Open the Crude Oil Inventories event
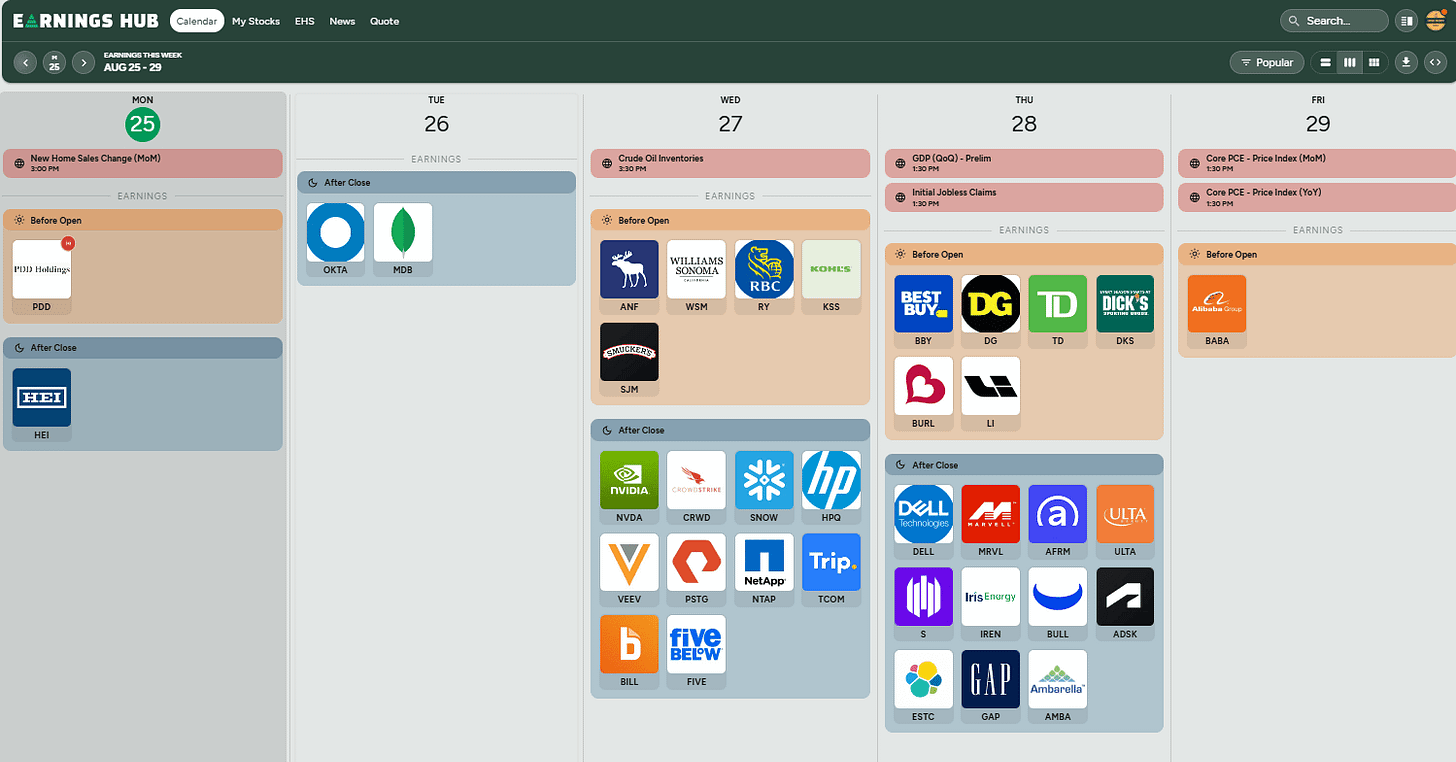Image resolution: width=1456 pixels, height=762 pixels. (730, 163)
